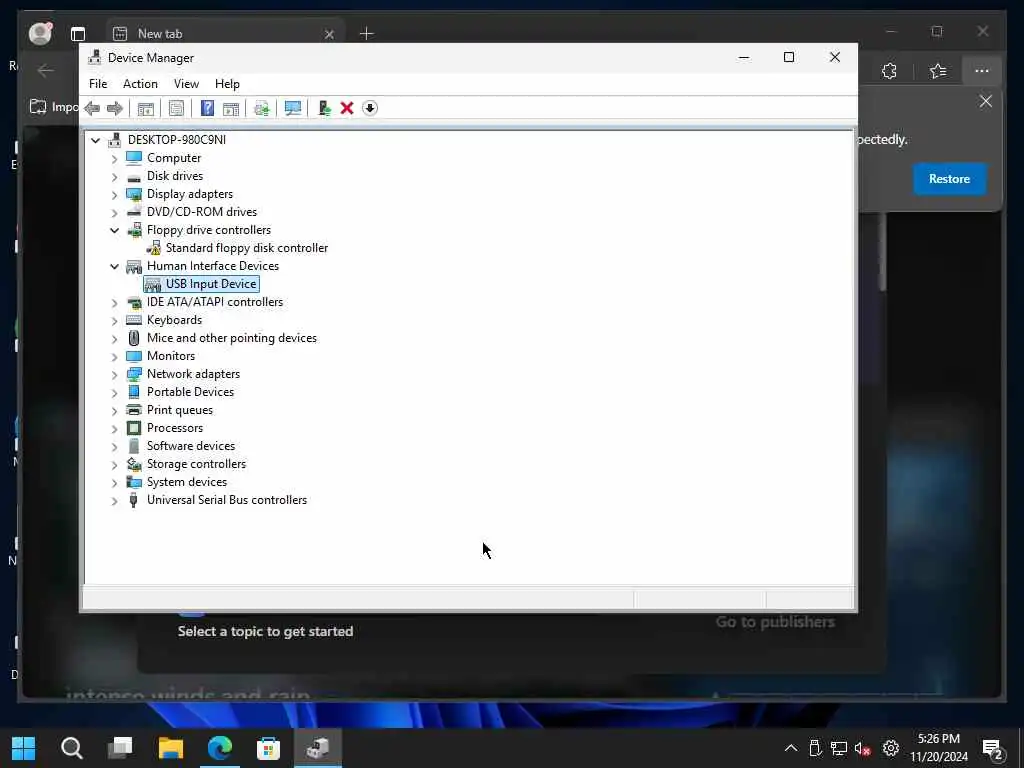Image resolution: width=1024 pixels, height=768 pixels.
Task: Click Scan for hardware changes monitor icon
Action: 293,108
